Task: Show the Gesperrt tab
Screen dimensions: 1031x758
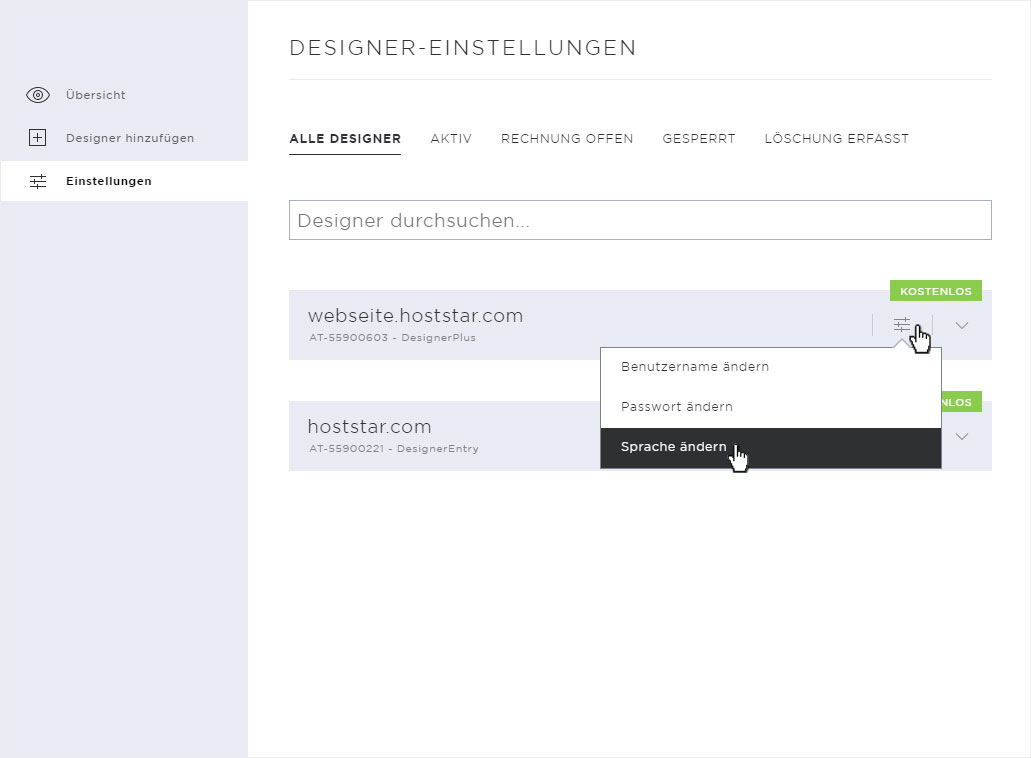Action: (699, 139)
